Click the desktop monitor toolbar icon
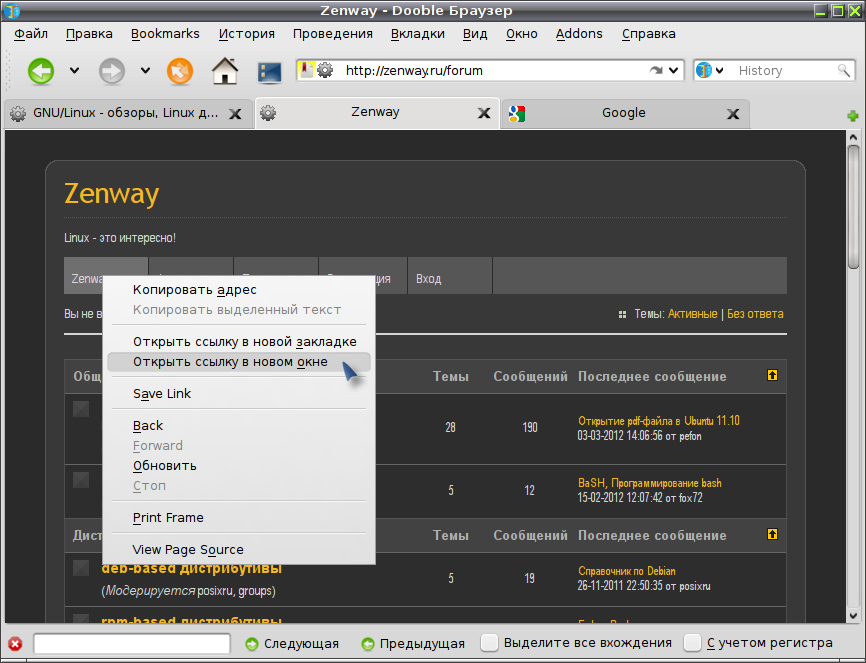The image size is (866, 663). pyautogui.click(x=270, y=72)
